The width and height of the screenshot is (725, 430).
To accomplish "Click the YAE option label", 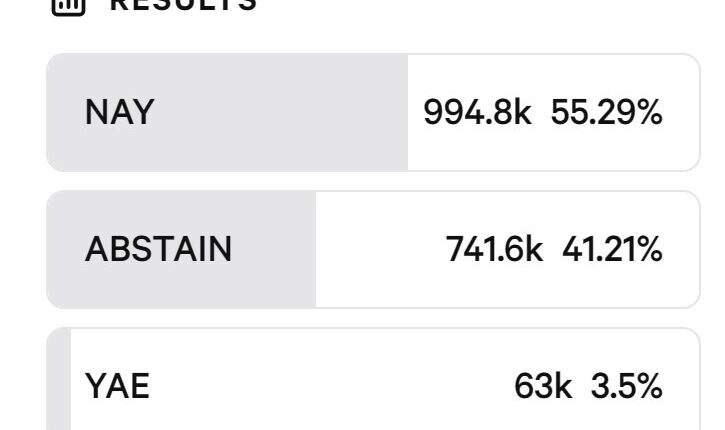I will click(117, 385).
